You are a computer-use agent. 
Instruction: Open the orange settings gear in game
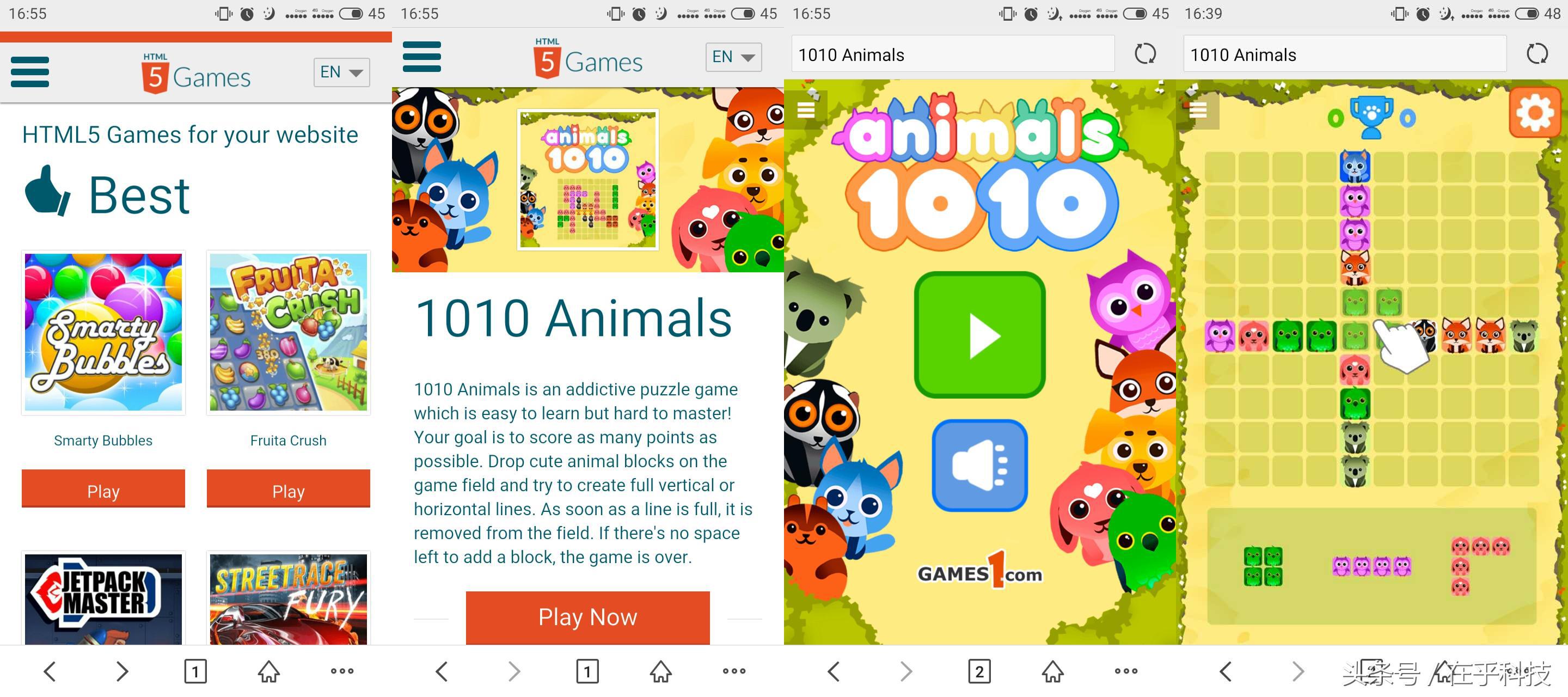click(x=1535, y=112)
